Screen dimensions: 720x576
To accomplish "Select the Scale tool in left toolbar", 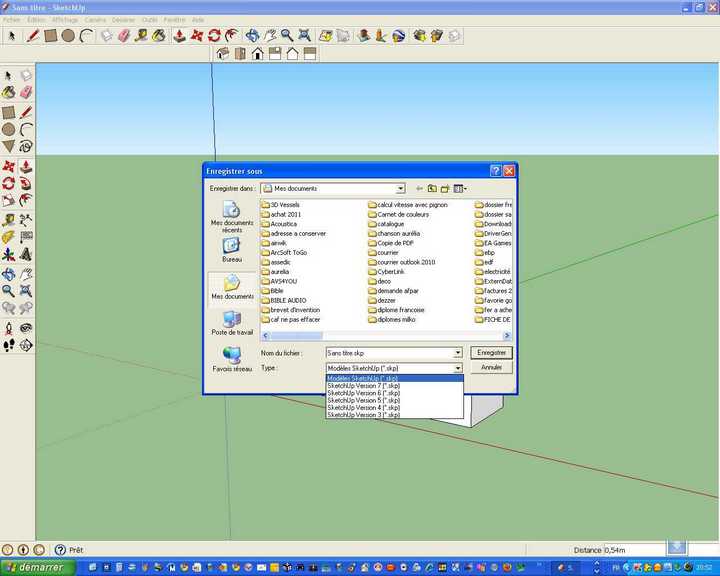I will click(8, 201).
